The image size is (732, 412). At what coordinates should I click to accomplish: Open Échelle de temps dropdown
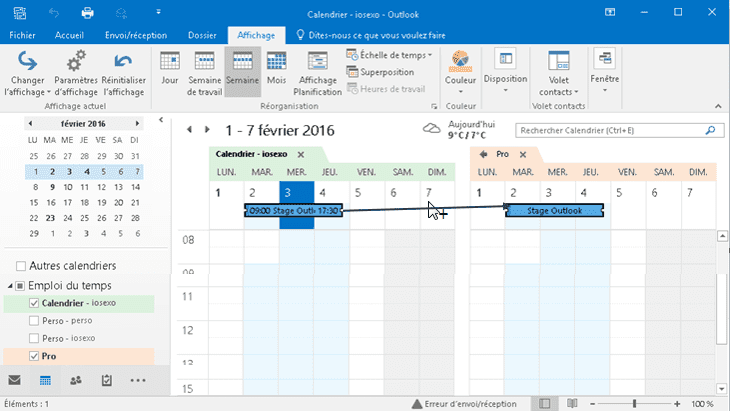point(389,55)
